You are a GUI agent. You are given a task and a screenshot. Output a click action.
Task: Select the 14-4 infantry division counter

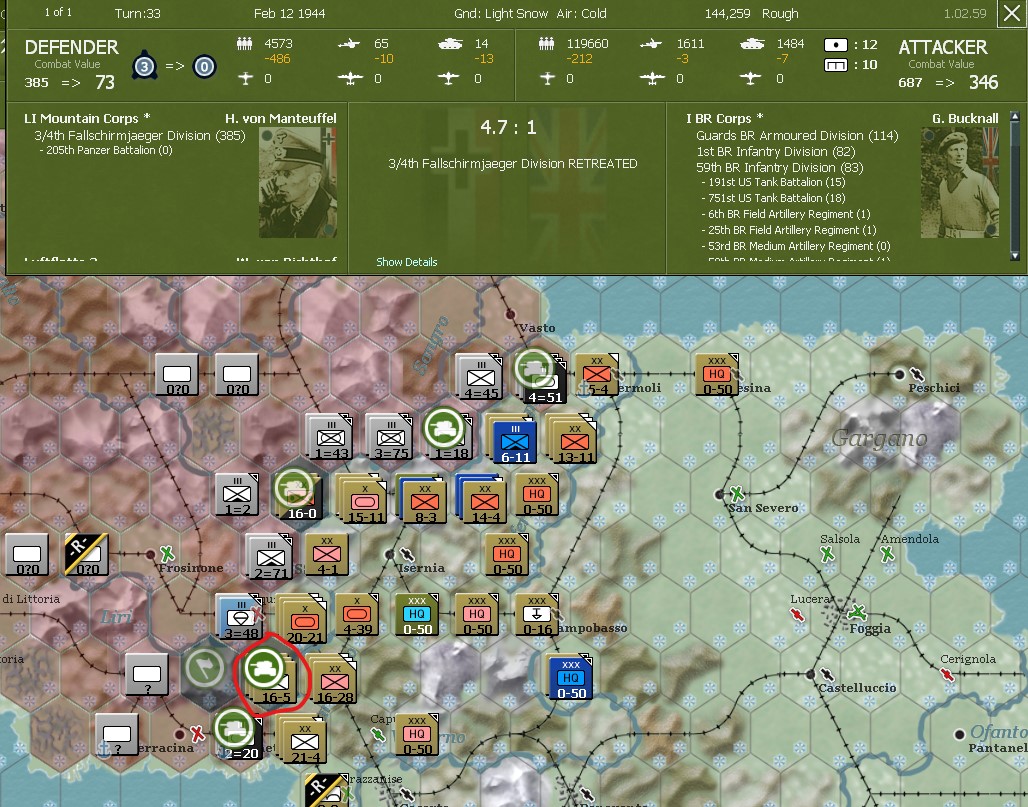pos(483,500)
